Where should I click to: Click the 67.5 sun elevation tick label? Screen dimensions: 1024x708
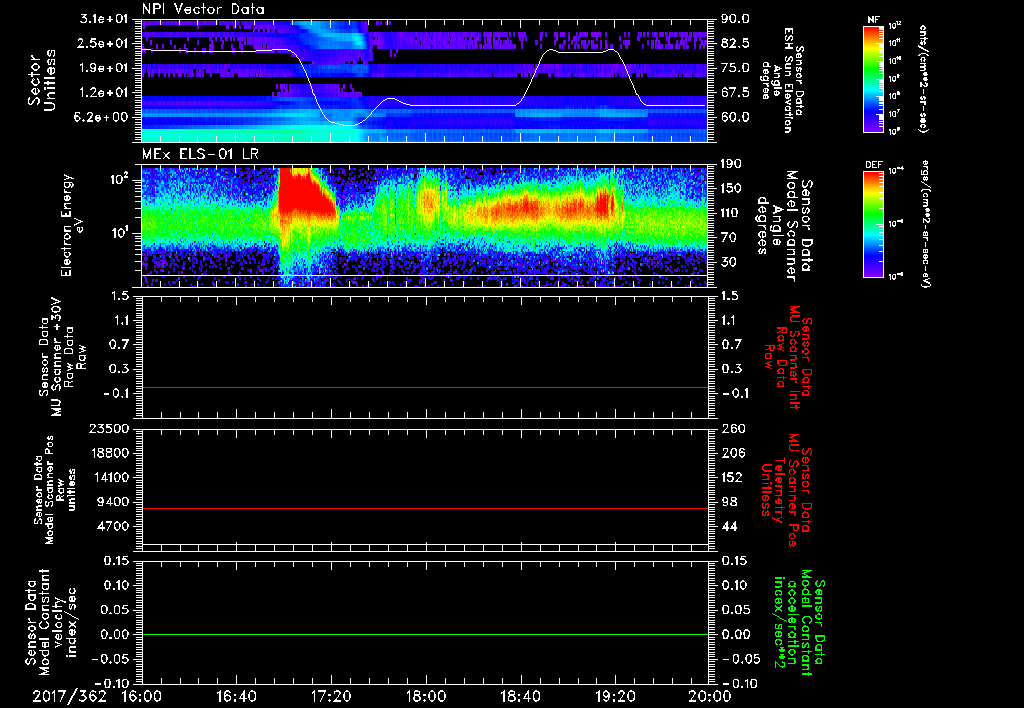pyautogui.click(x=736, y=92)
